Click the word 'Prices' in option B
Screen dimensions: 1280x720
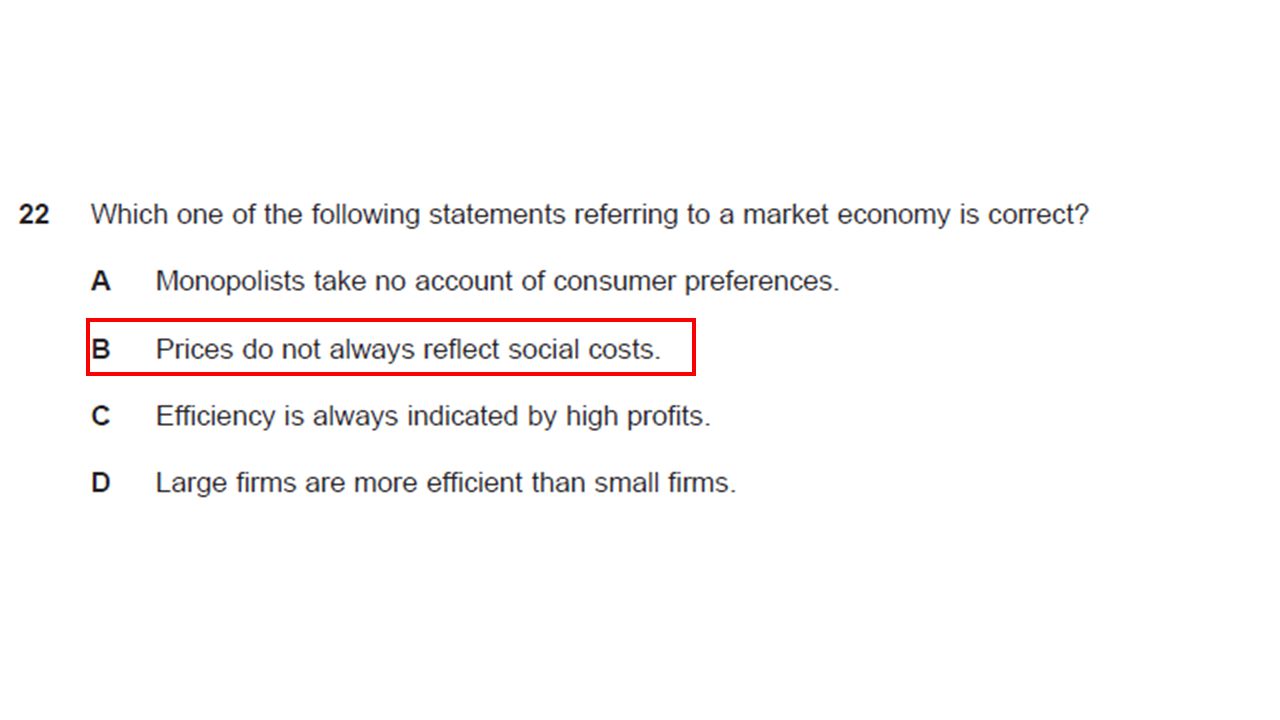[194, 349]
